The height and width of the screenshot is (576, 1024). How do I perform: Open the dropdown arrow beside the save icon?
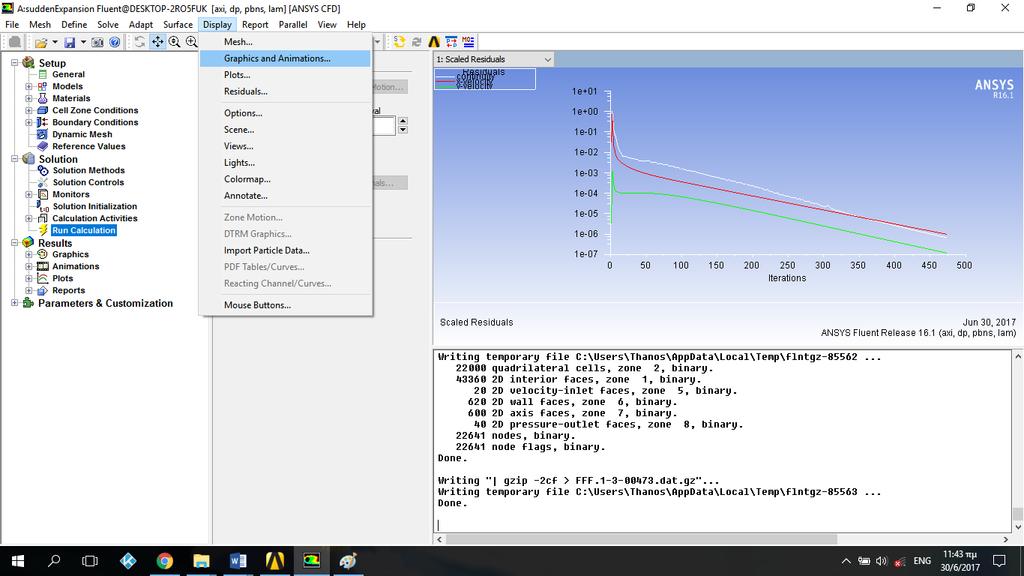pyautogui.click(x=84, y=42)
